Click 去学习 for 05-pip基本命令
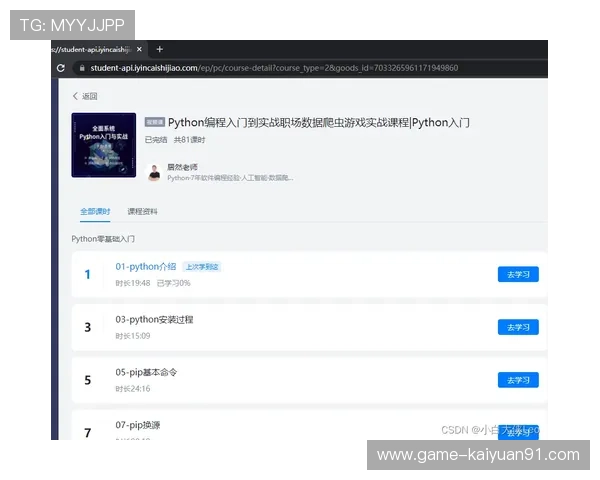This screenshot has height=480, width=600. pyautogui.click(x=518, y=380)
